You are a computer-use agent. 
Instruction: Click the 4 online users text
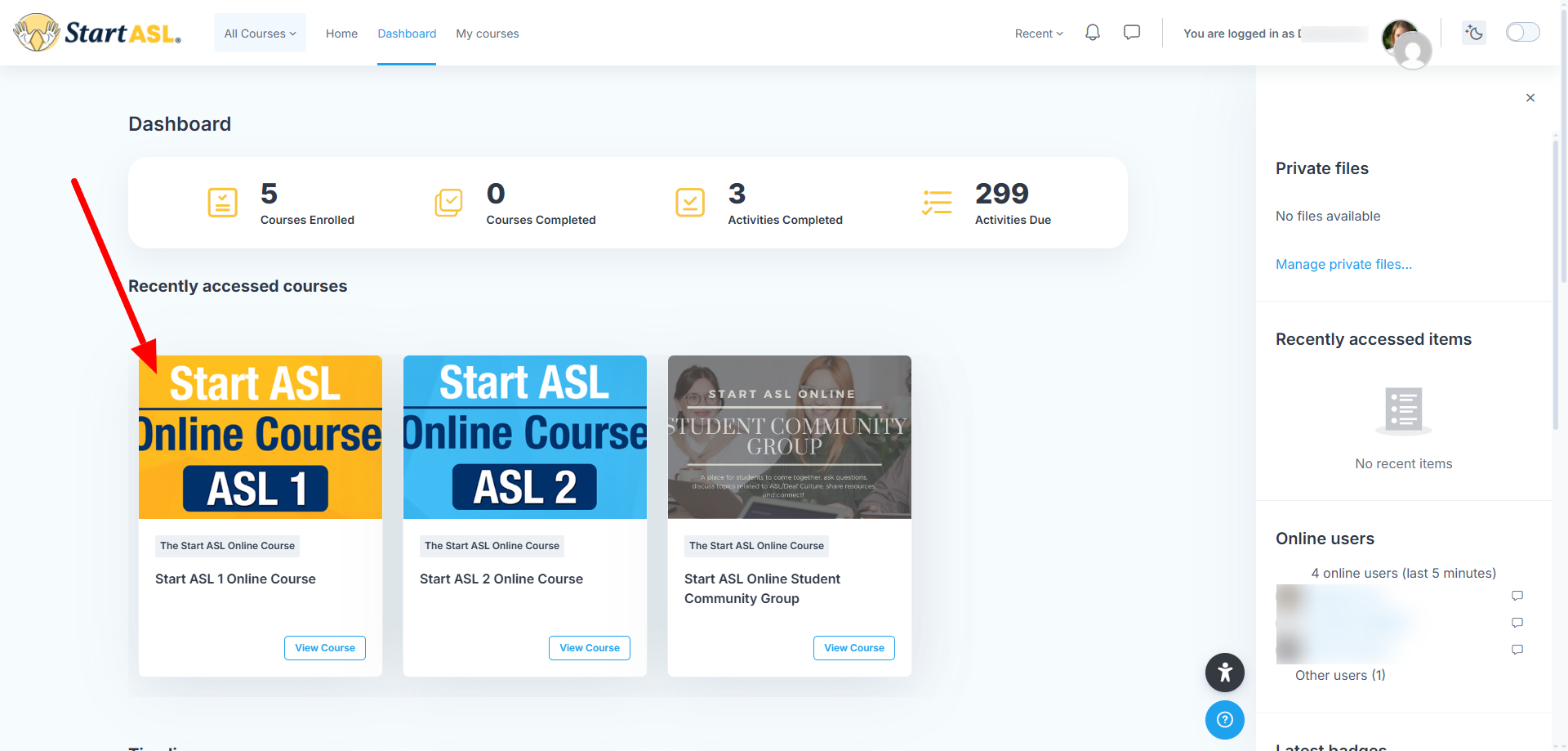[1404, 573]
